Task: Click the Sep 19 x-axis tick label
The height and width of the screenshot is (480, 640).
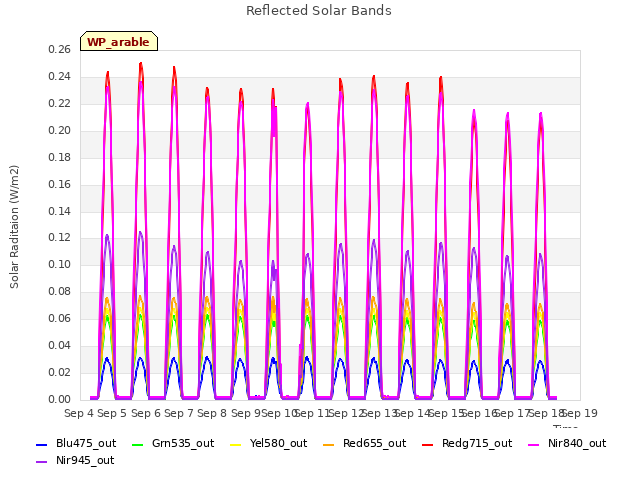Action: (580, 413)
